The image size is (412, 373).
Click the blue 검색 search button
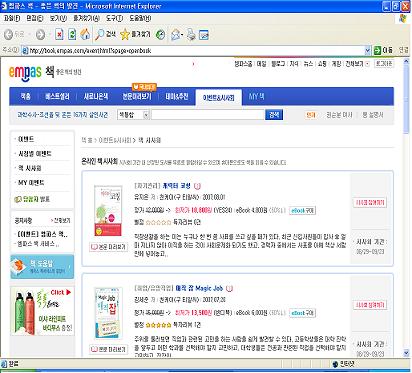pos(274,115)
